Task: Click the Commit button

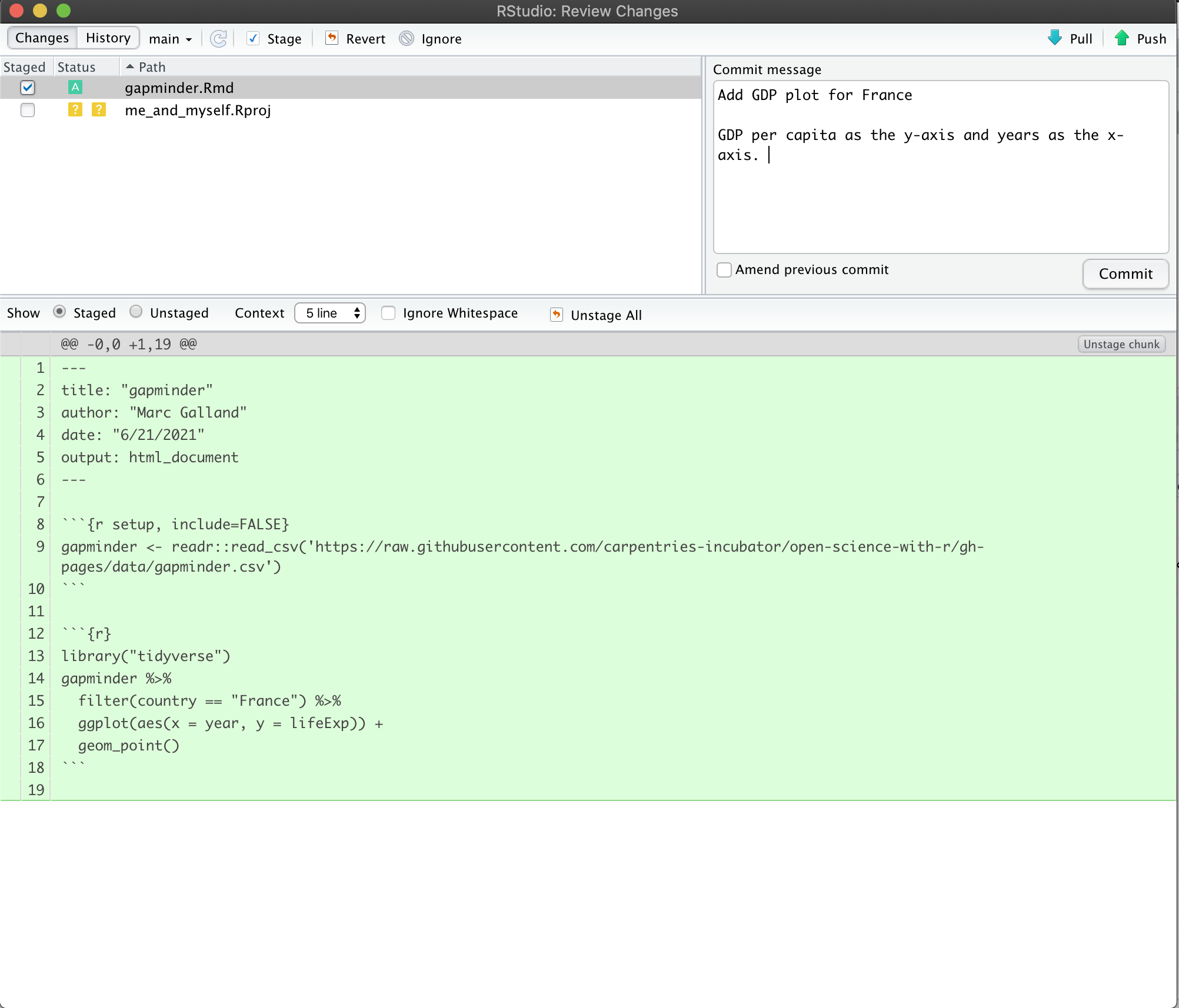Action: click(1125, 273)
